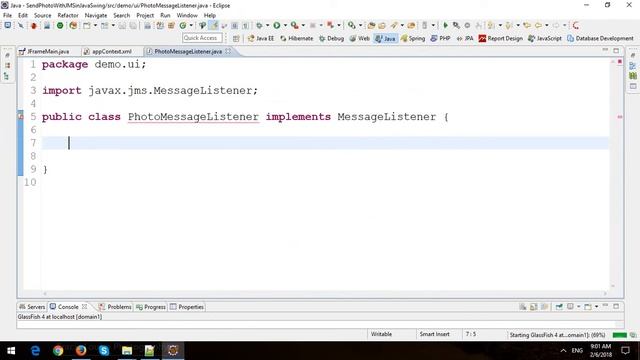Open the Refactor menu
This screenshot has height=360, width=640.
(x=68, y=15)
